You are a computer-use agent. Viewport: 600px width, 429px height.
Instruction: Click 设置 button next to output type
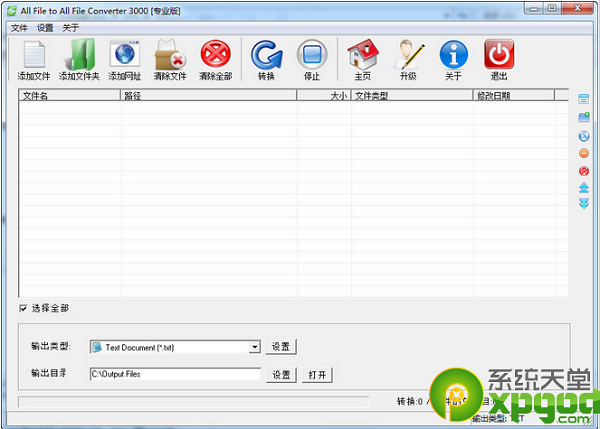(x=281, y=347)
